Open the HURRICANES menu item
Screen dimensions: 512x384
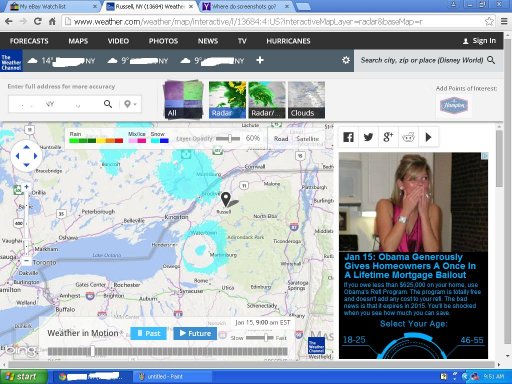[288, 41]
